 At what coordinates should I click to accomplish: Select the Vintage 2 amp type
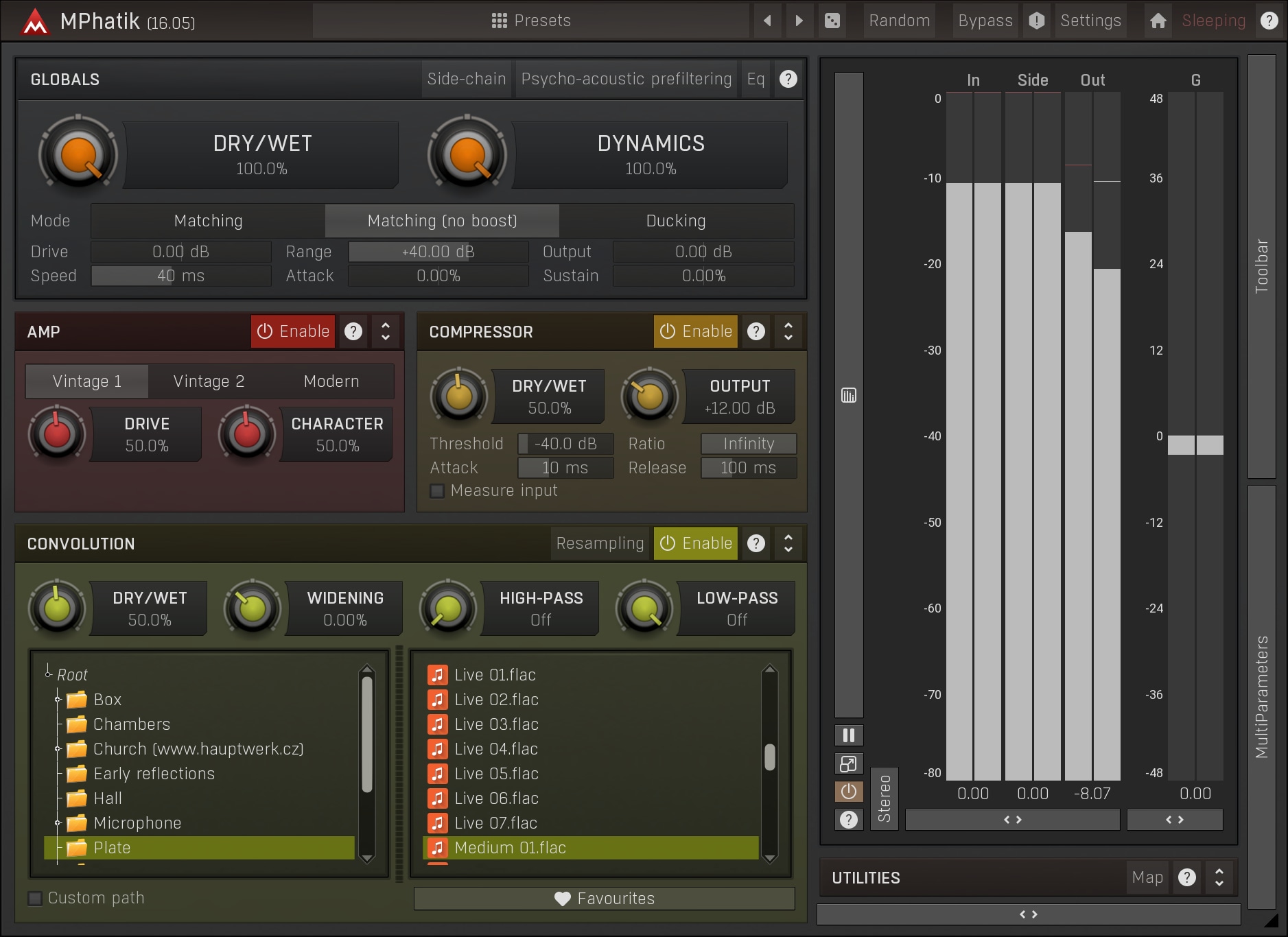coord(209,381)
